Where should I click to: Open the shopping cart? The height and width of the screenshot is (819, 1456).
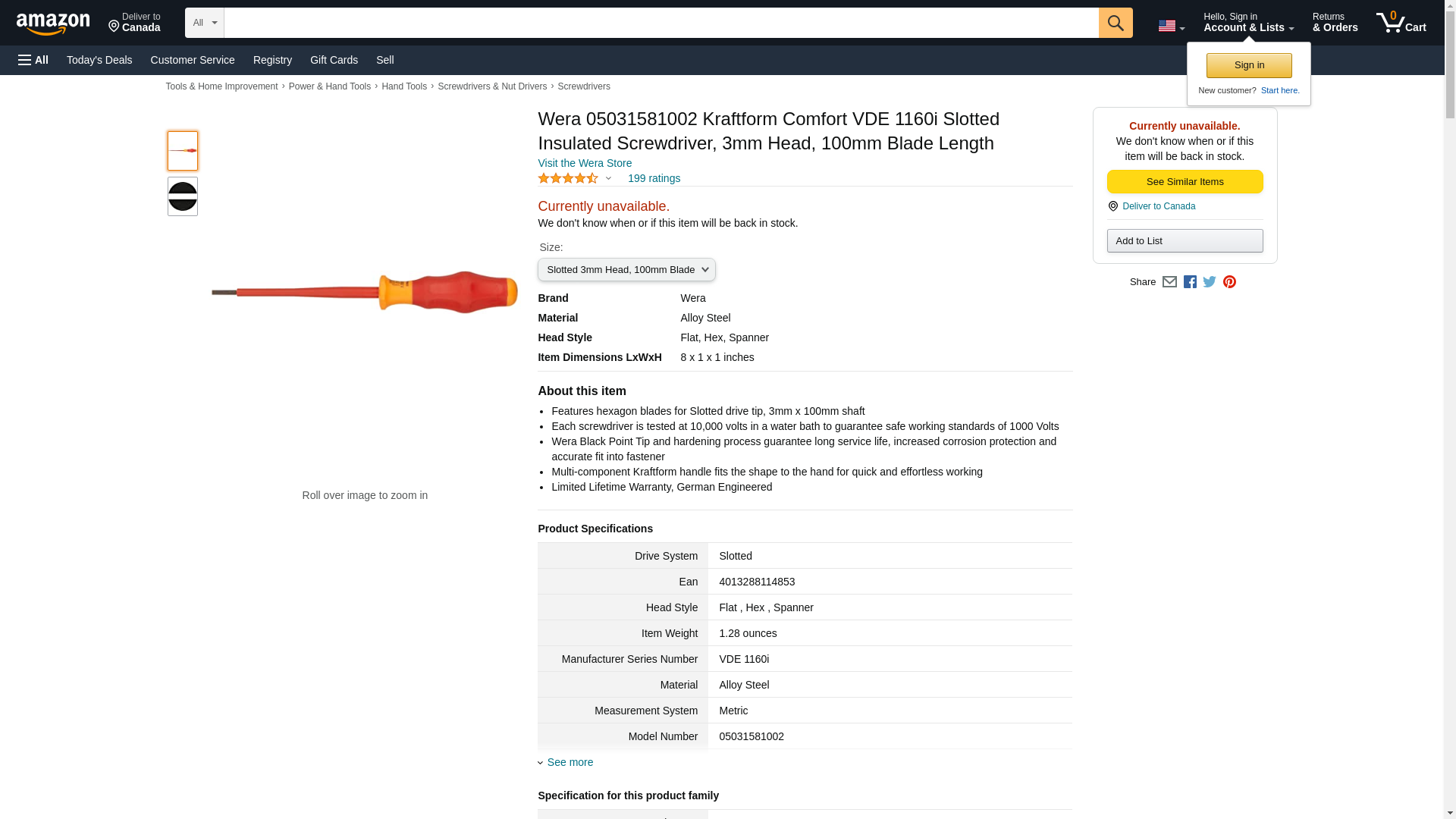coord(1401,23)
